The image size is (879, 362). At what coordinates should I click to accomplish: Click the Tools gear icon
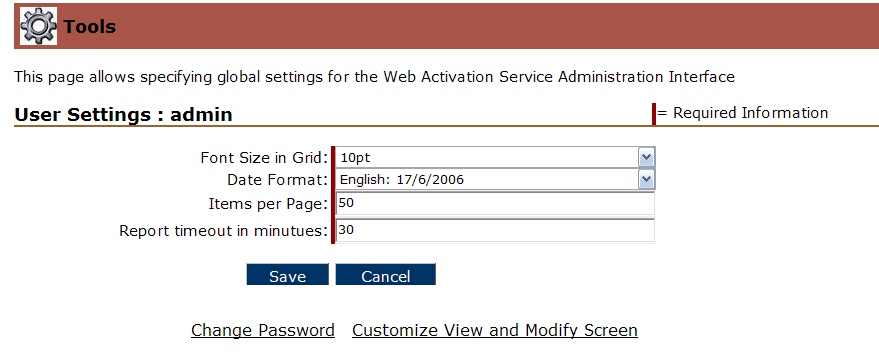[38, 26]
